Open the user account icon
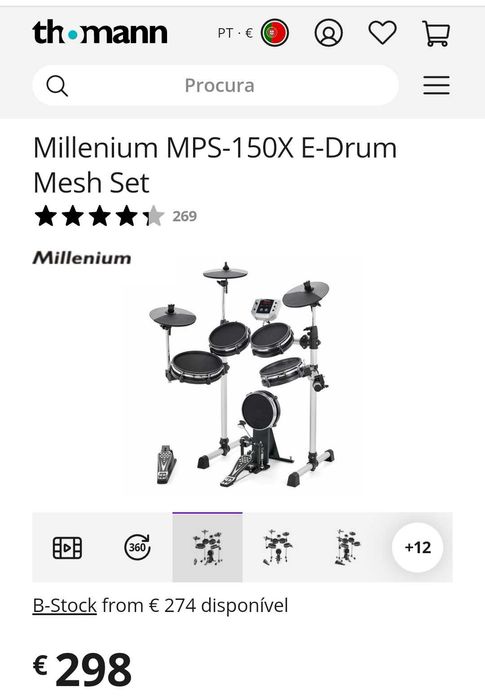This screenshot has width=485, height=699. [x=329, y=33]
